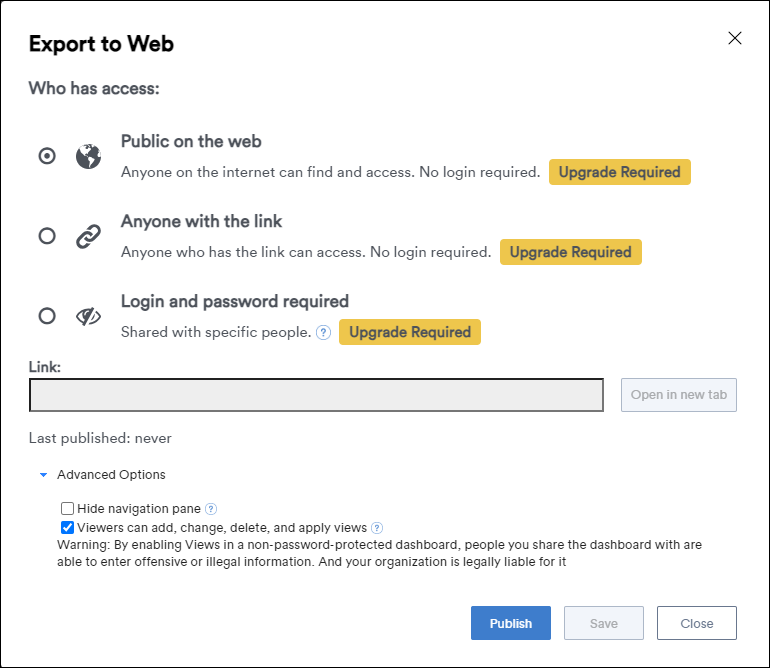This screenshot has height=668, width=770.
Task: Enable the Hide navigation pane checkbox
Action: point(67,508)
